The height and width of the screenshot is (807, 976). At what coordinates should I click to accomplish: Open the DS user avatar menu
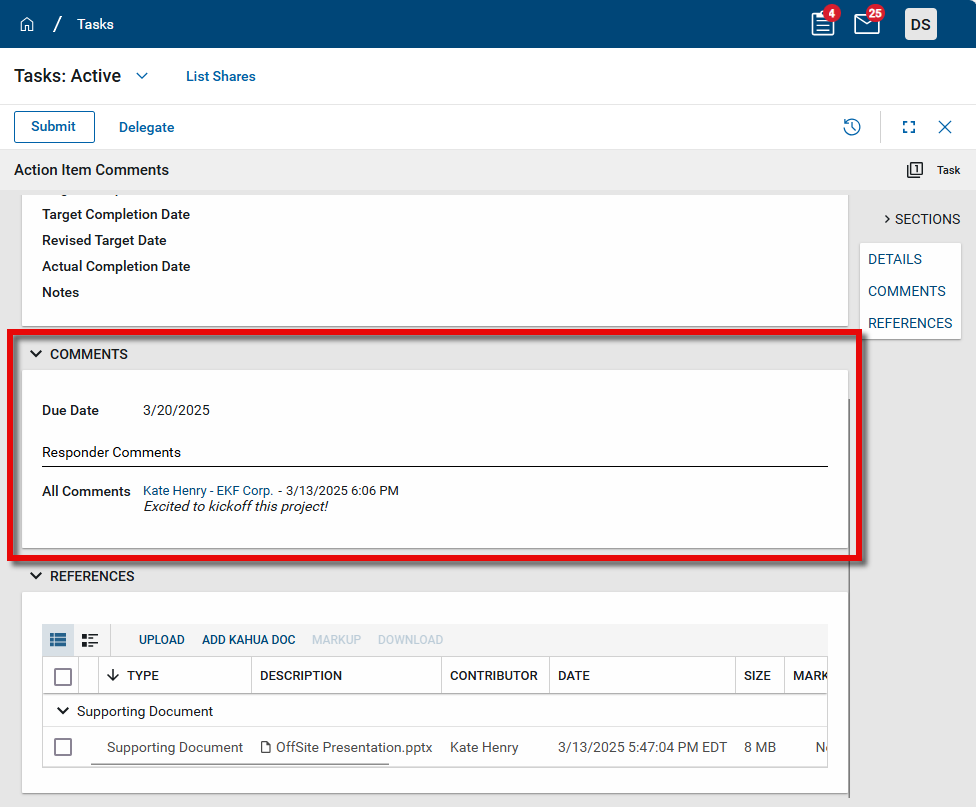click(x=920, y=24)
